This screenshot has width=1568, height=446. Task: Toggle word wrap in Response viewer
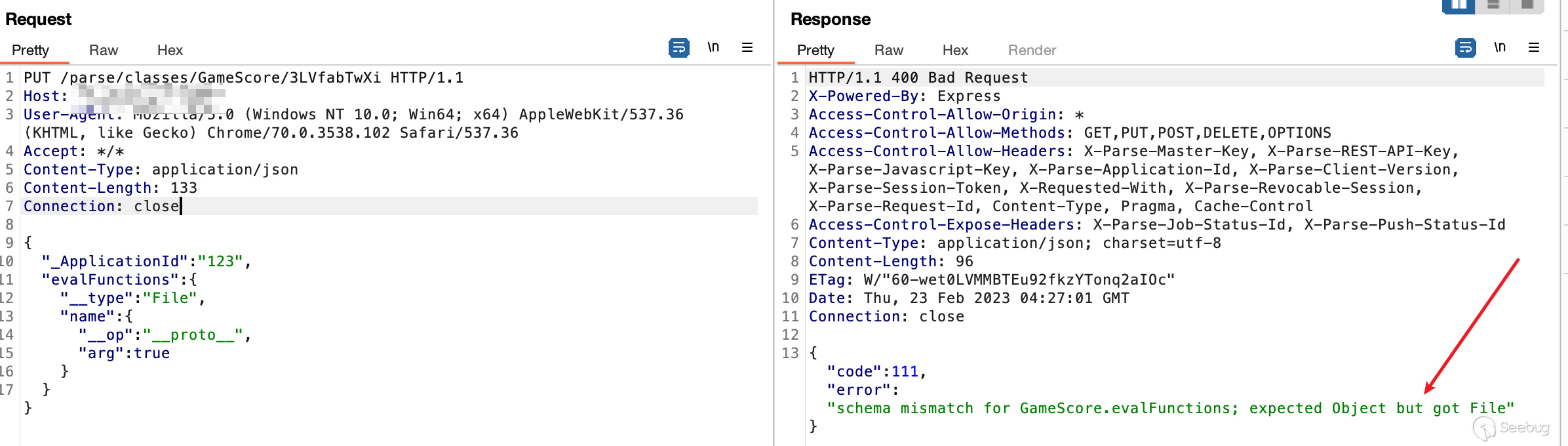pyautogui.click(x=1465, y=48)
